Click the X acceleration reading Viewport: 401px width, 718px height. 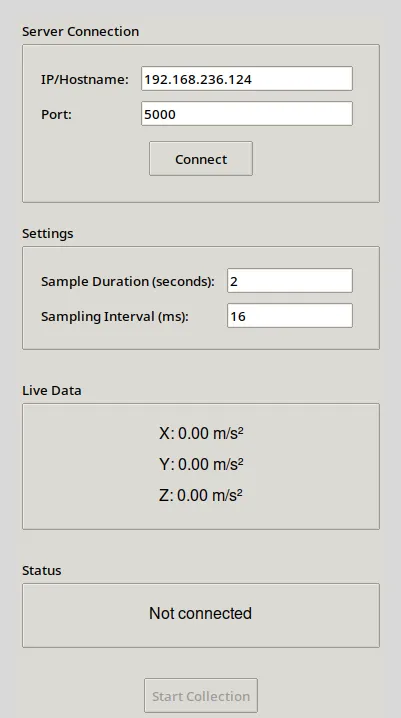[201, 433]
